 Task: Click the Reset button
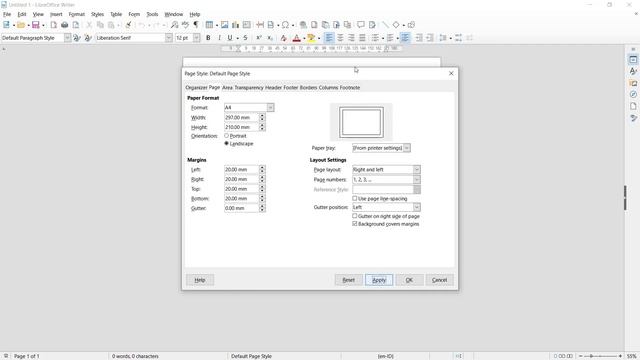point(349,280)
